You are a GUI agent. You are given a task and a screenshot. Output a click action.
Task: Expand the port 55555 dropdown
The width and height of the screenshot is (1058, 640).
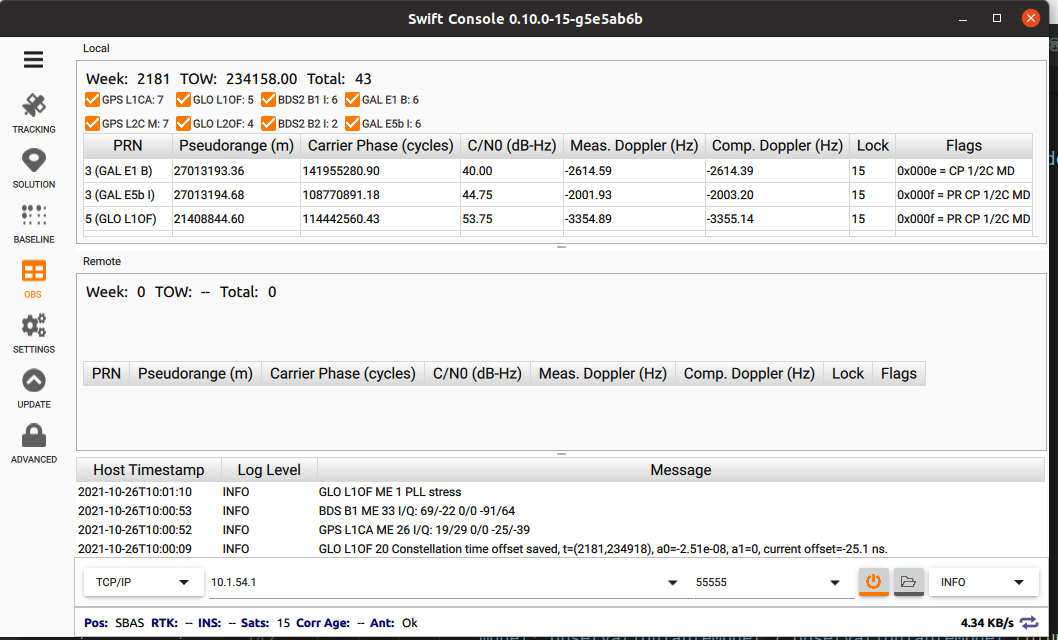[x=835, y=583]
